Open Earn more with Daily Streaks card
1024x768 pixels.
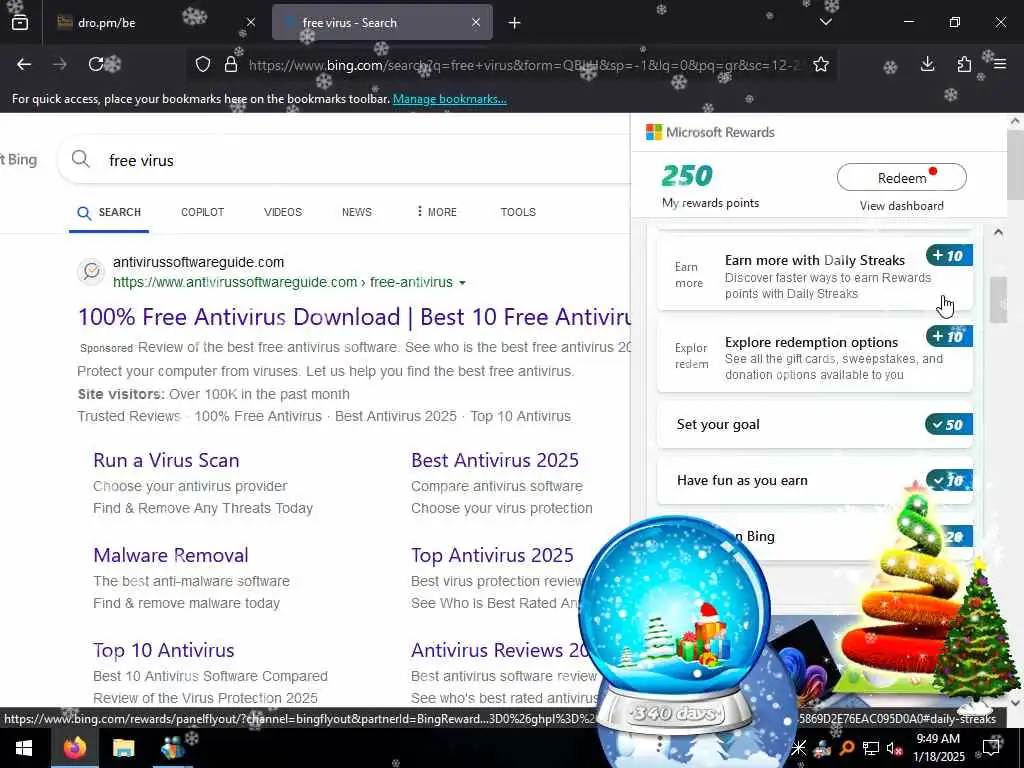tap(814, 274)
